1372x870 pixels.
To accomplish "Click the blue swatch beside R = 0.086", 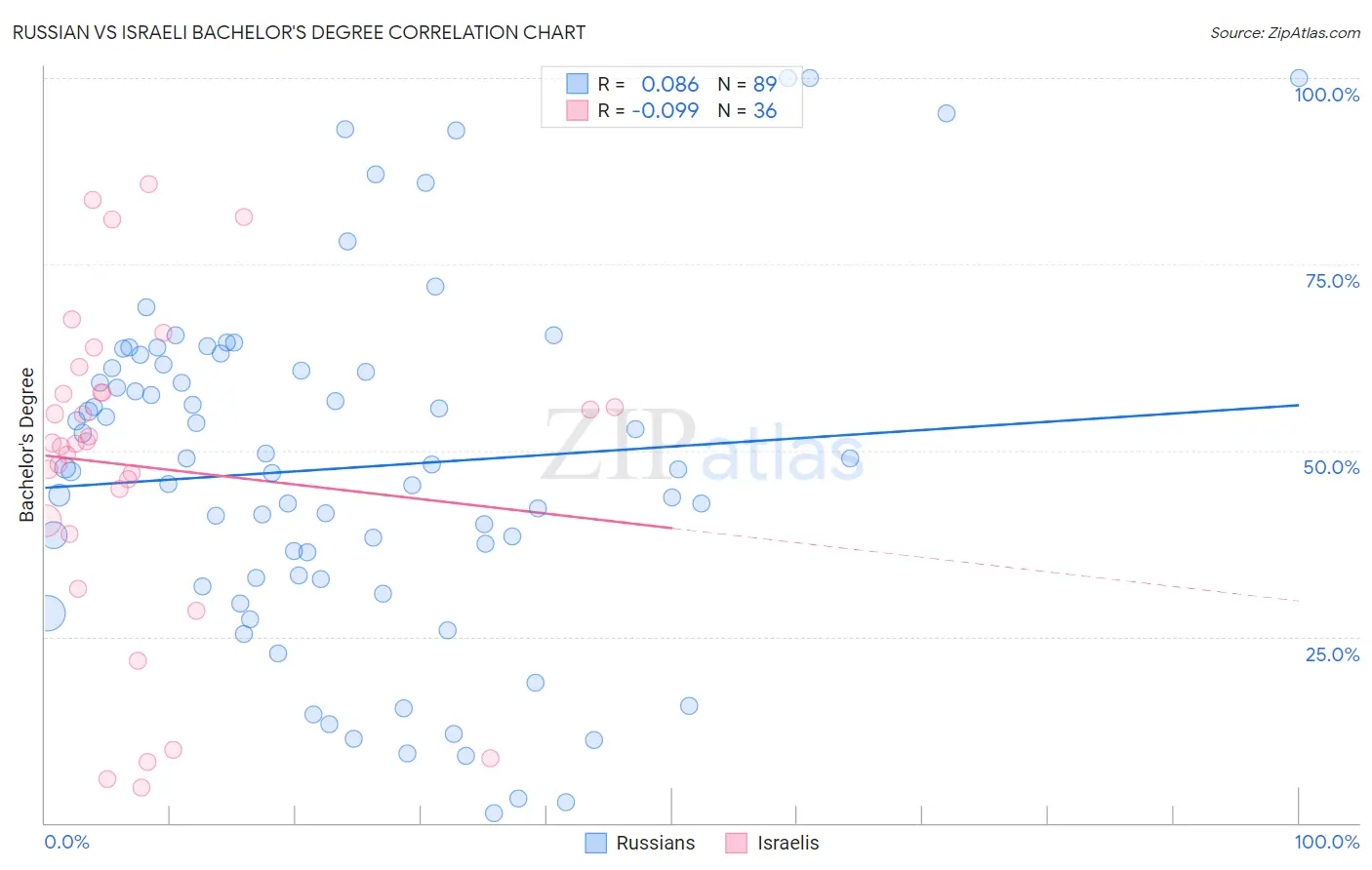I will (x=578, y=84).
